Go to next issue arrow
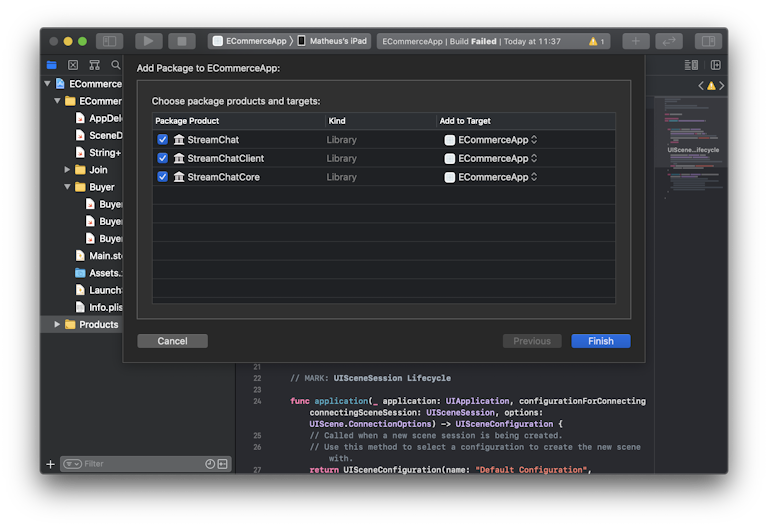Viewport: 768px width, 527px height. (x=721, y=86)
